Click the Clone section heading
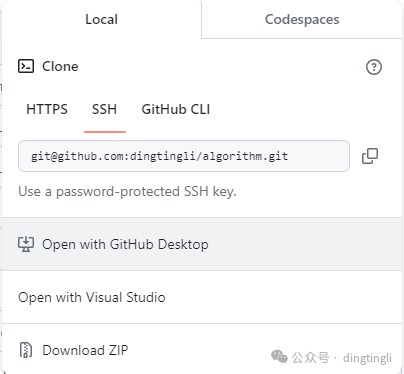This screenshot has width=404, height=374. tap(60, 66)
